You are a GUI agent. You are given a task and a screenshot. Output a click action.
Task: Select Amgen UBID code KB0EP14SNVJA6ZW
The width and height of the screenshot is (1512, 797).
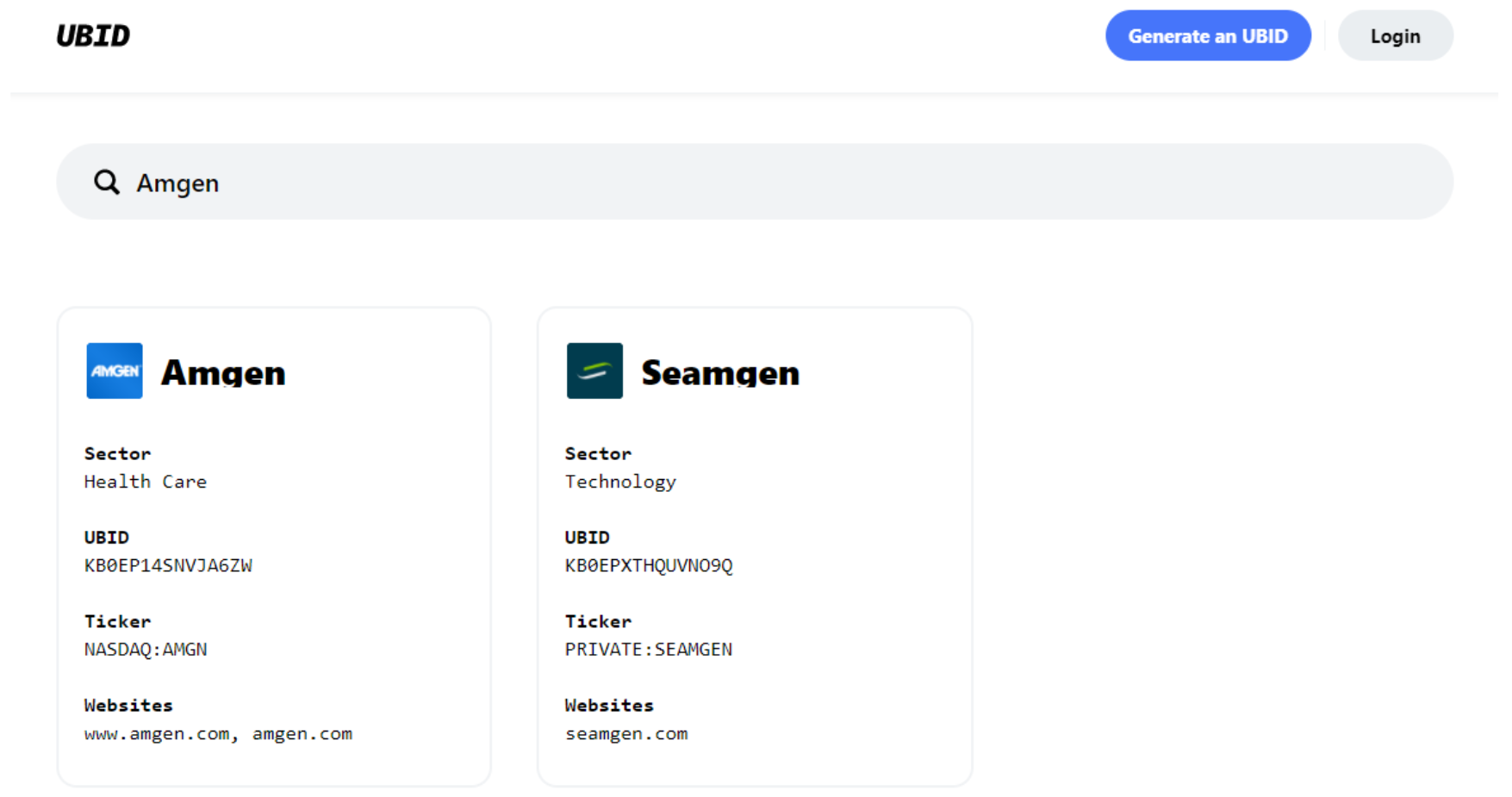[x=168, y=565]
